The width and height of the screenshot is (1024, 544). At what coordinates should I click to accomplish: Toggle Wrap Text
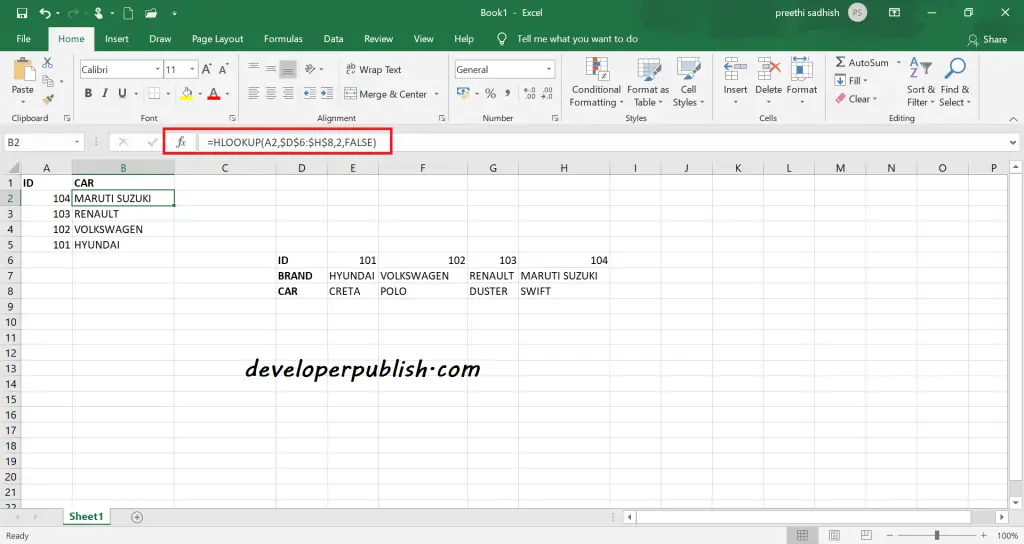point(373,69)
